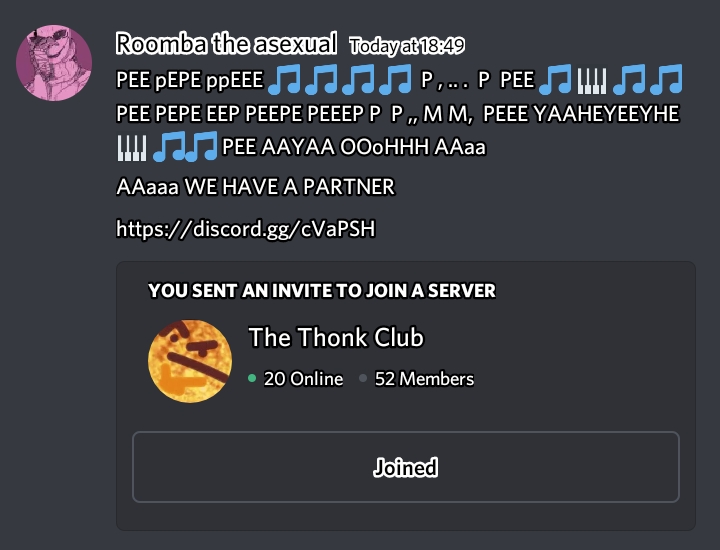Click the first music note emoji after ppEEE
This screenshot has width=720, height=550.
click(284, 79)
